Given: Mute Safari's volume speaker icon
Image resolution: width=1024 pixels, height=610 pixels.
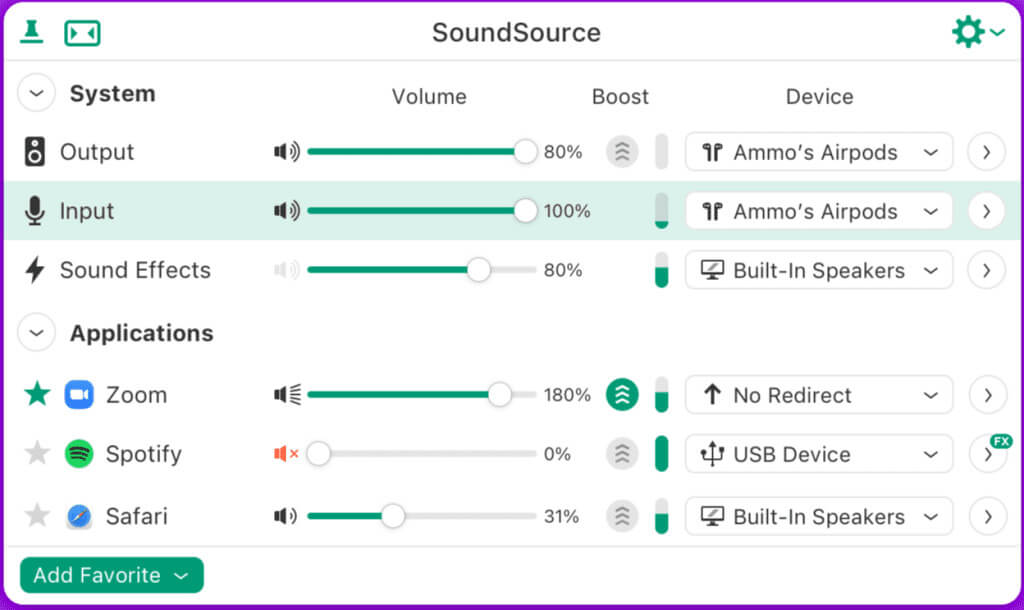Looking at the screenshot, I should click(x=285, y=516).
